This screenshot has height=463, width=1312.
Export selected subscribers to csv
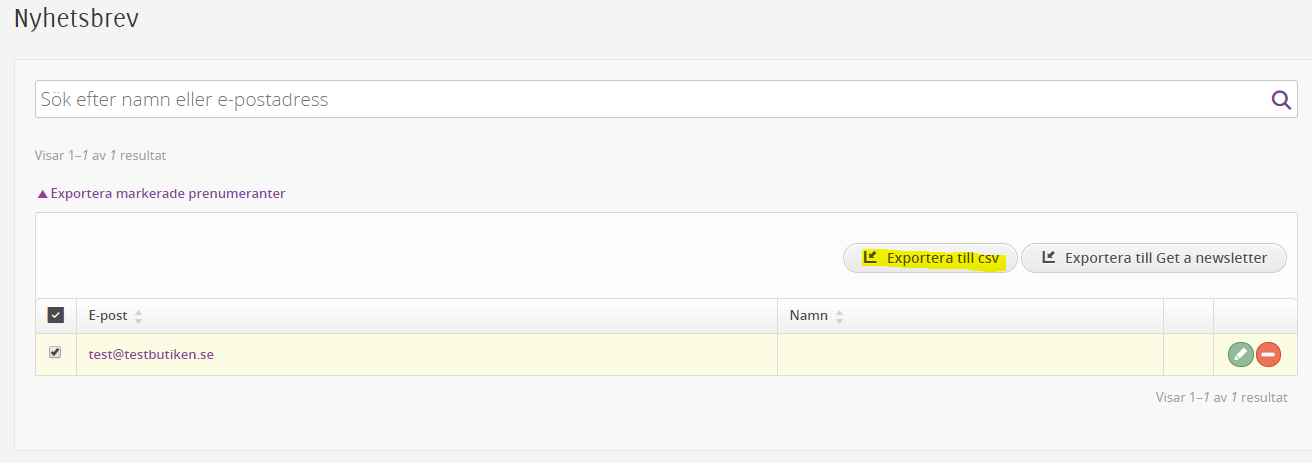pyautogui.click(x=930, y=258)
